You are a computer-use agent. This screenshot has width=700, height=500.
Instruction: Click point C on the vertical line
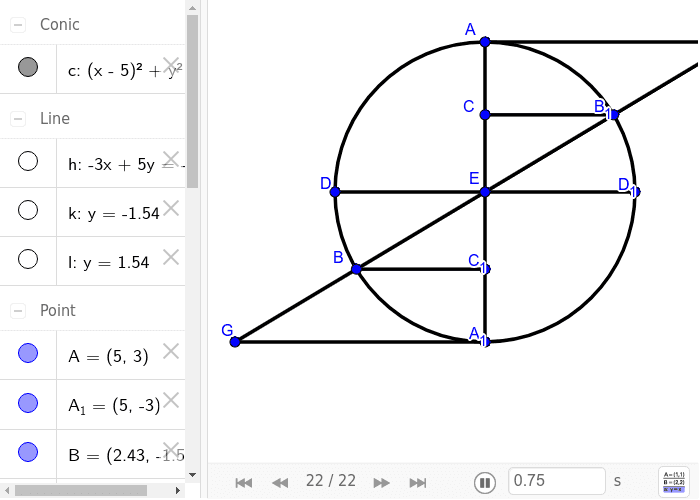[x=485, y=115]
